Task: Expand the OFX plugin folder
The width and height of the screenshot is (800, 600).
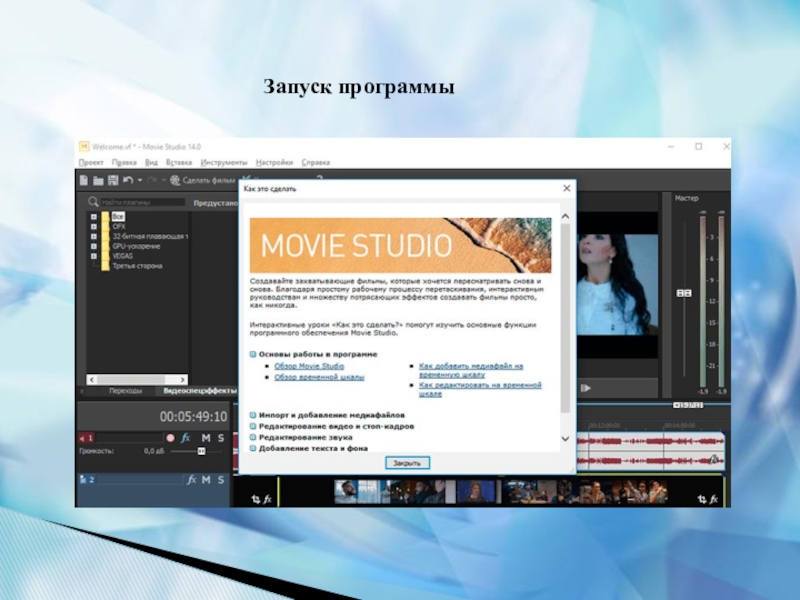Action: coord(93,226)
